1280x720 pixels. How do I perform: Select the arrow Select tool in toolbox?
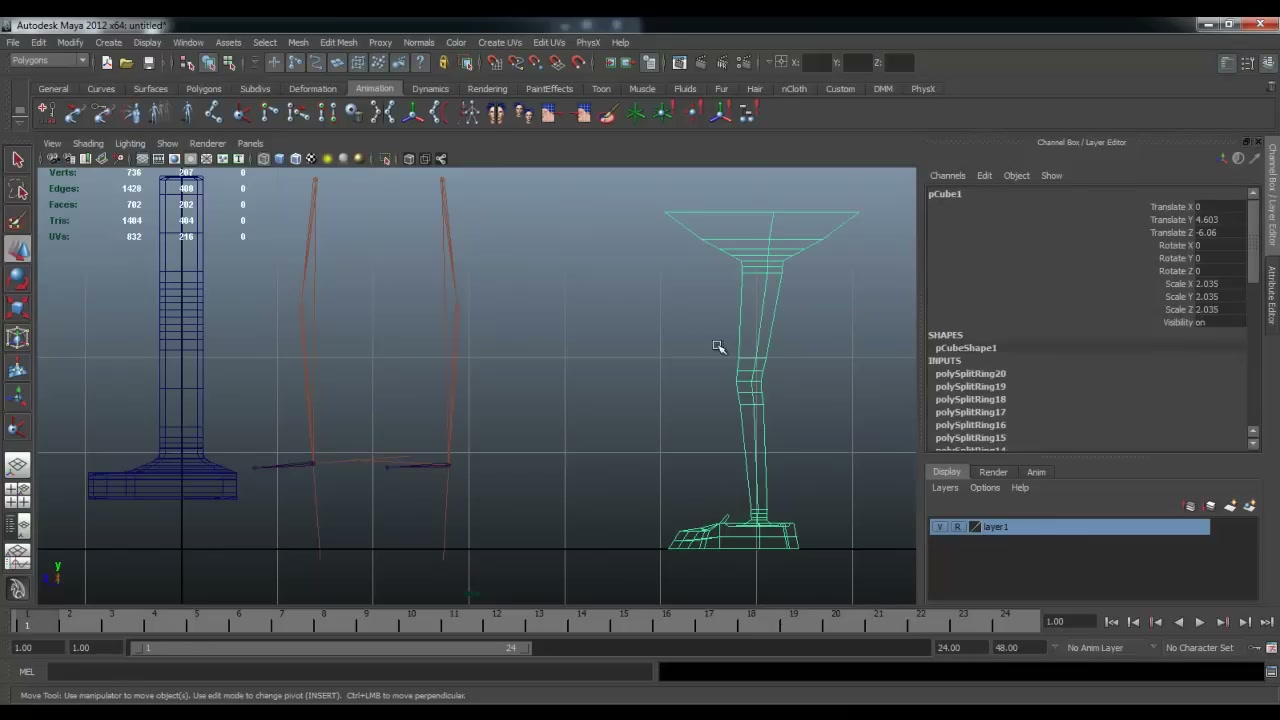click(17, 160)
